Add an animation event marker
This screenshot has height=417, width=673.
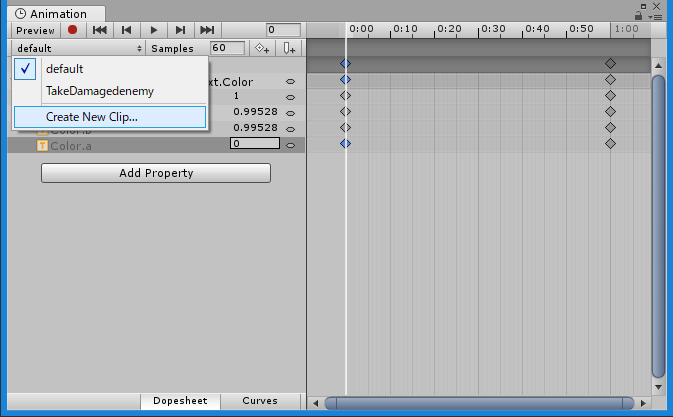click(x=289, y=48)
